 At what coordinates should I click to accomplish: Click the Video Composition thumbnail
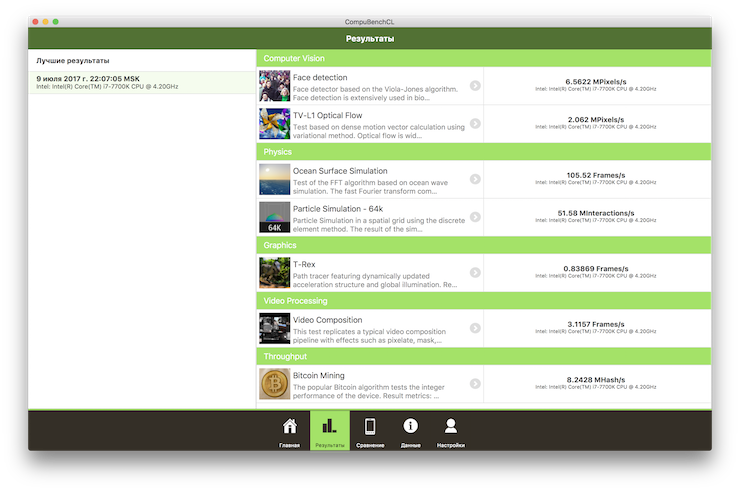[275, 329]
